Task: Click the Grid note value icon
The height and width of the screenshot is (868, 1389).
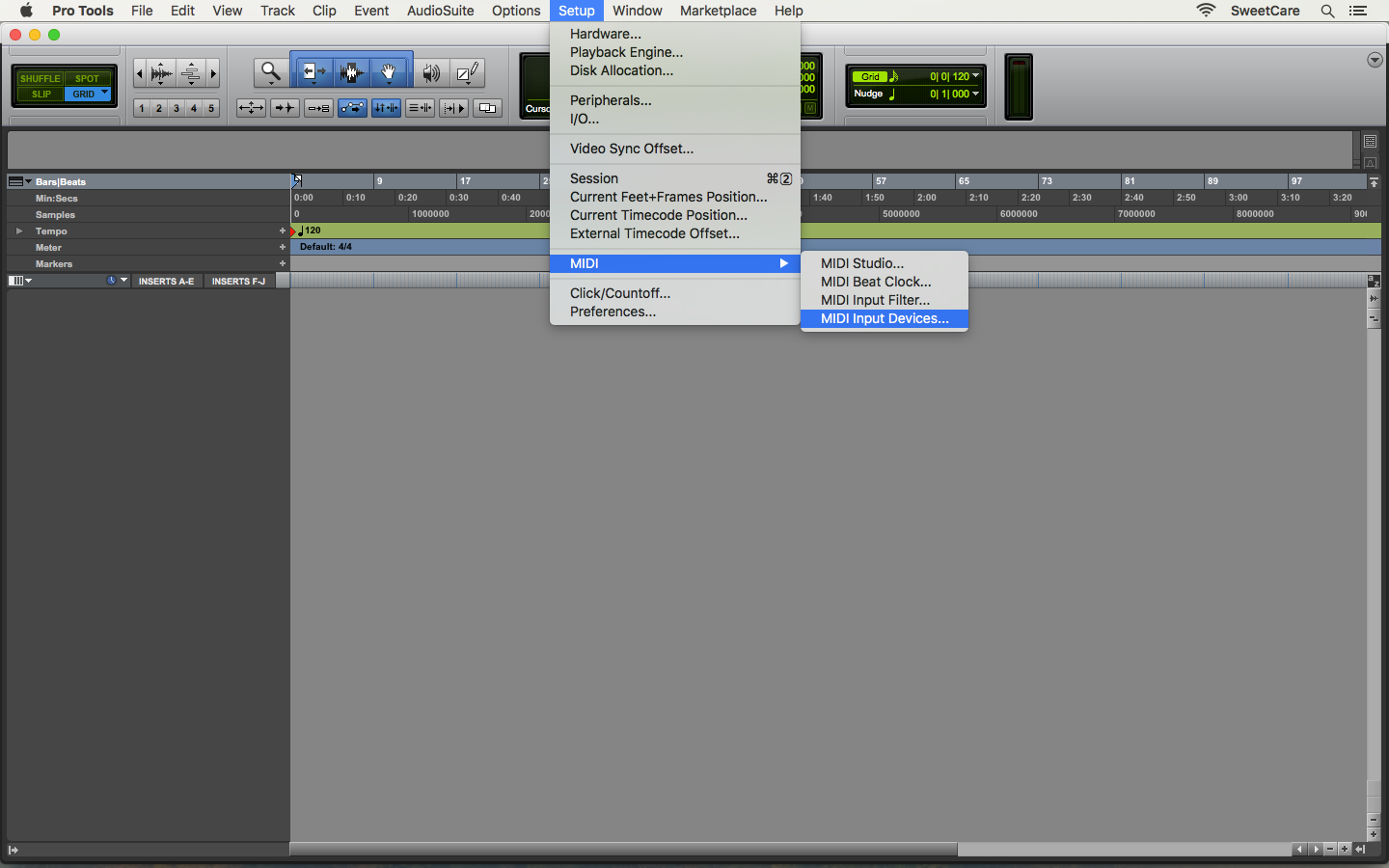Action: coord(894,76)
